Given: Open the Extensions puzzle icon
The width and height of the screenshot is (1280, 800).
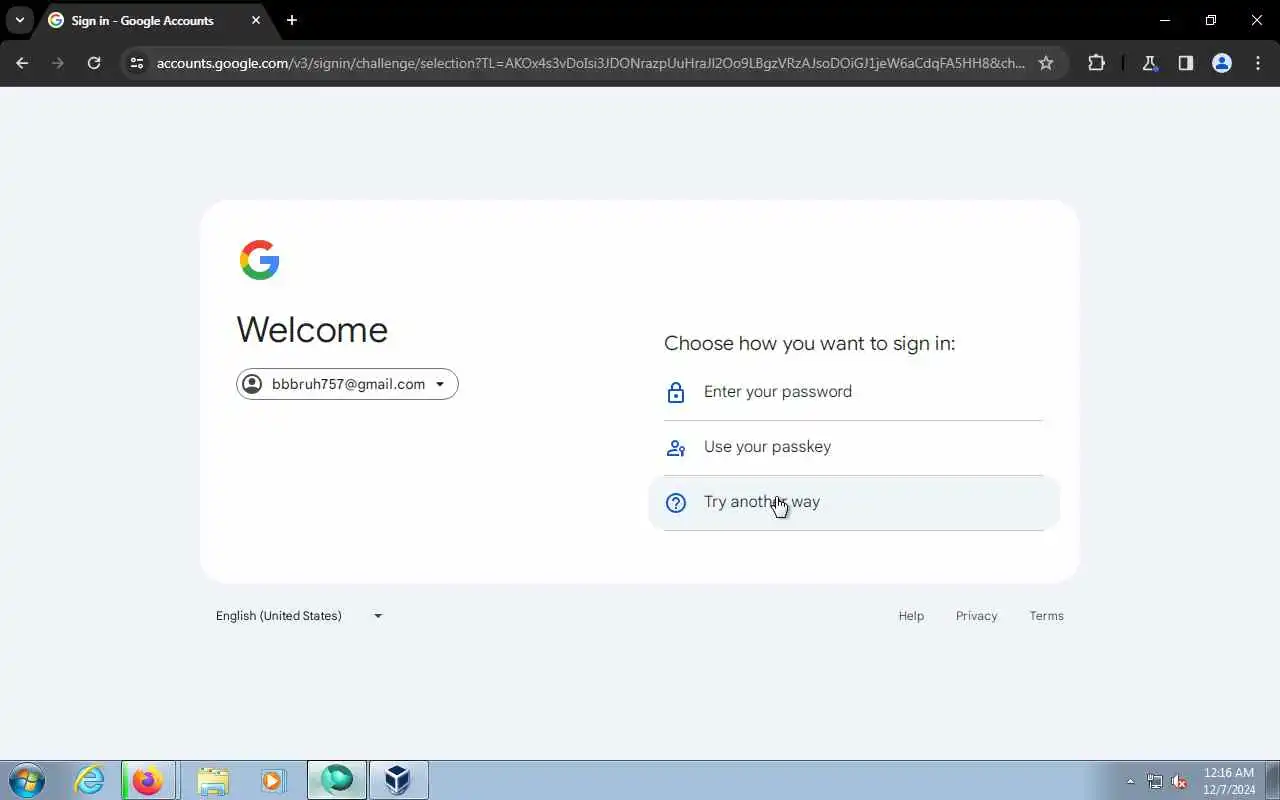Looking at the screenshot, I should [1096, 63].
